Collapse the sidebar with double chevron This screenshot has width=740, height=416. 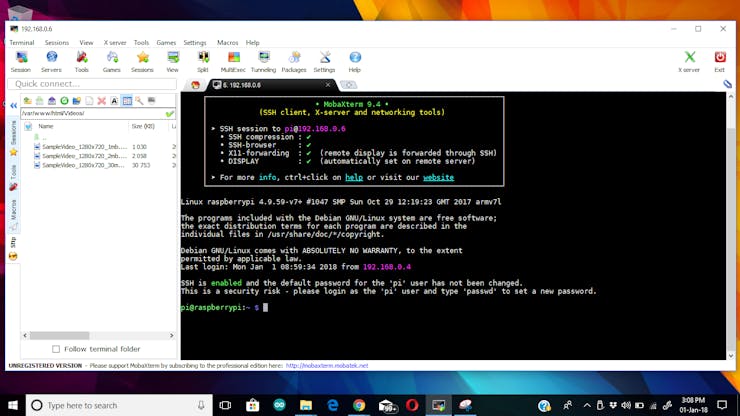tap(13, 105)
